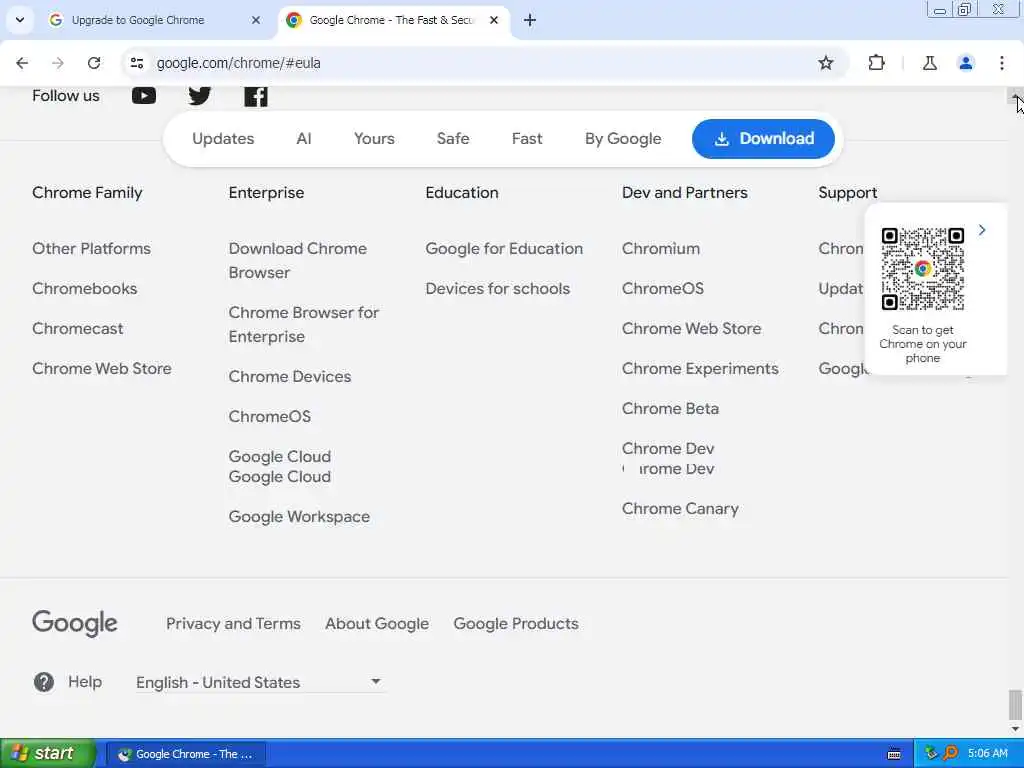Screen dimensions: 1024x768
Task: Jump to the AI section
Action: click(x=304, y=138)
